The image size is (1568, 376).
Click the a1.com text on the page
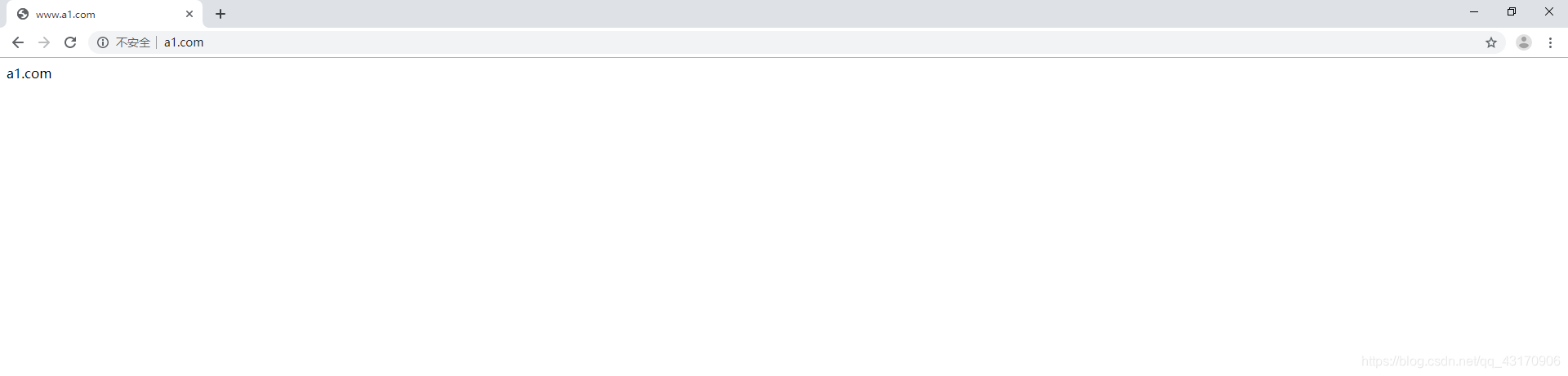coord(29,73)
